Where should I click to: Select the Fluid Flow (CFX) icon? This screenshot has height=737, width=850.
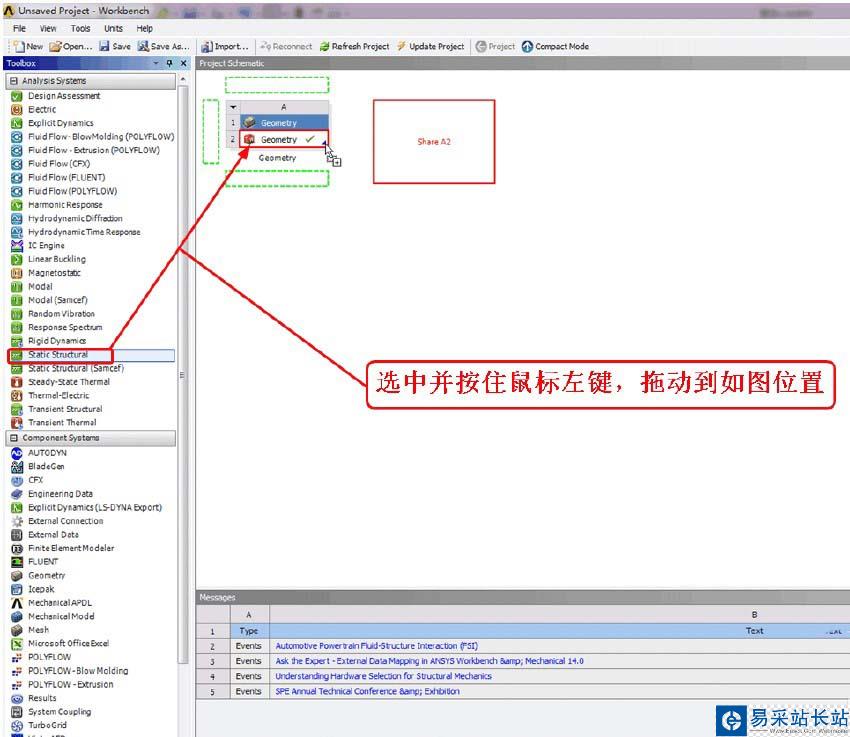click(17, 164)
